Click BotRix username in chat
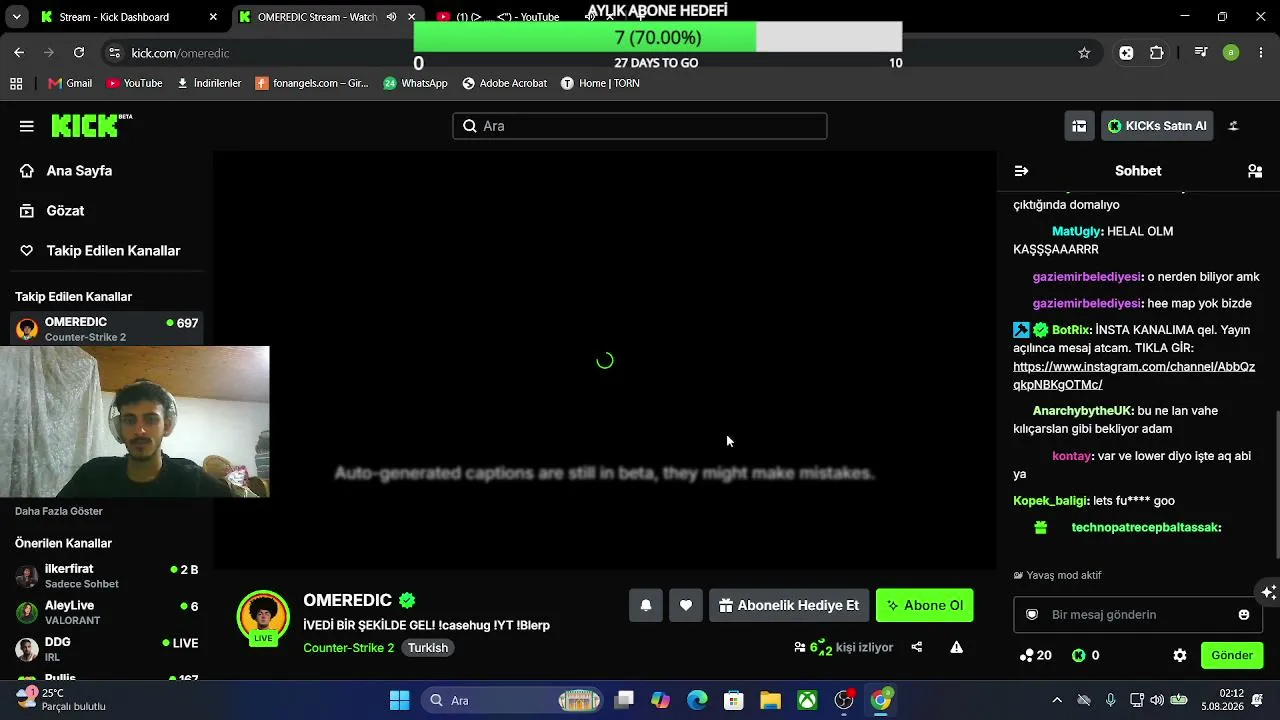1280x720 pixels. click(1070, 329)
